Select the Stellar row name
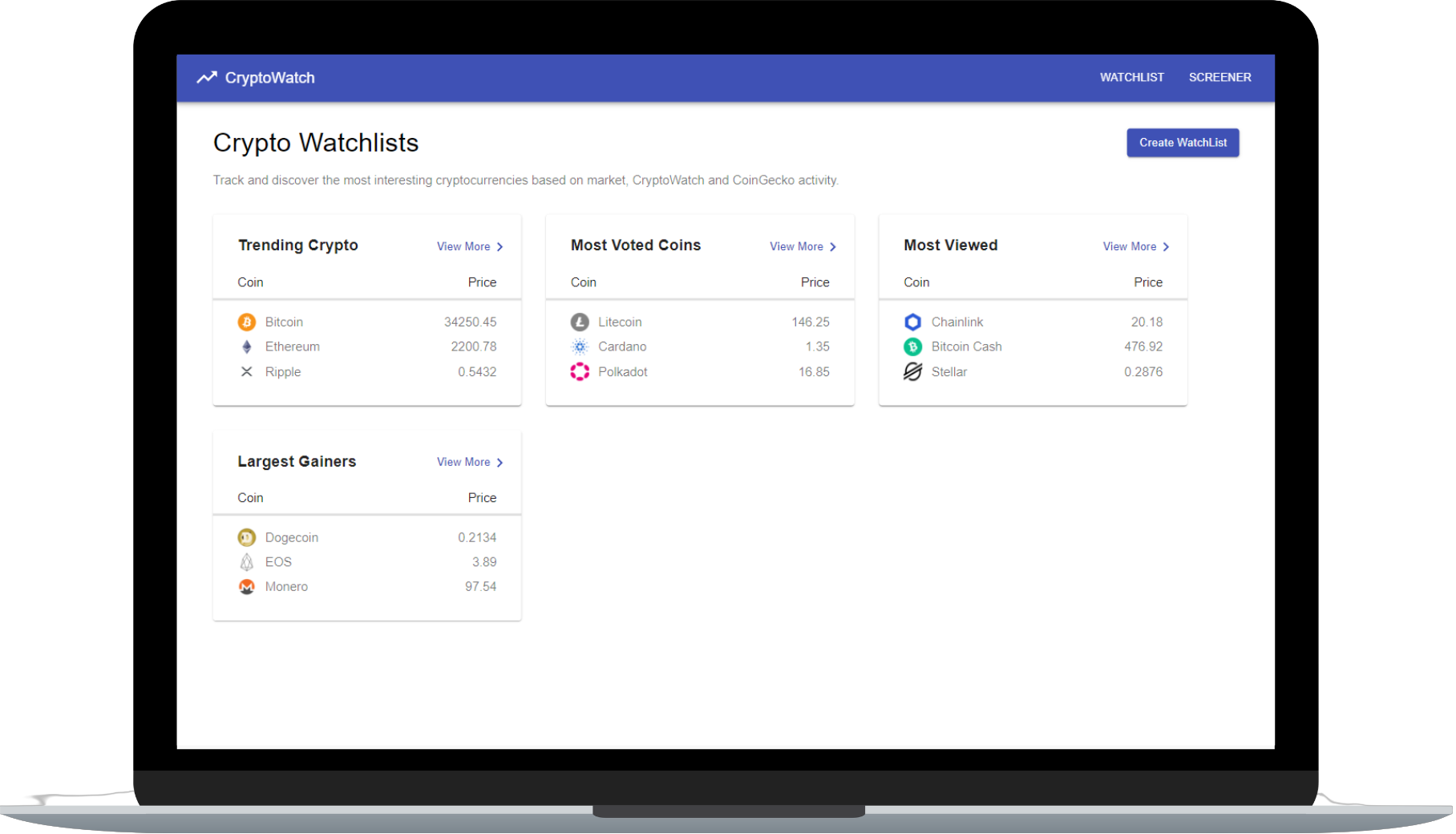The width and height of the screenshot is (1456, 834). click(950, 372)
